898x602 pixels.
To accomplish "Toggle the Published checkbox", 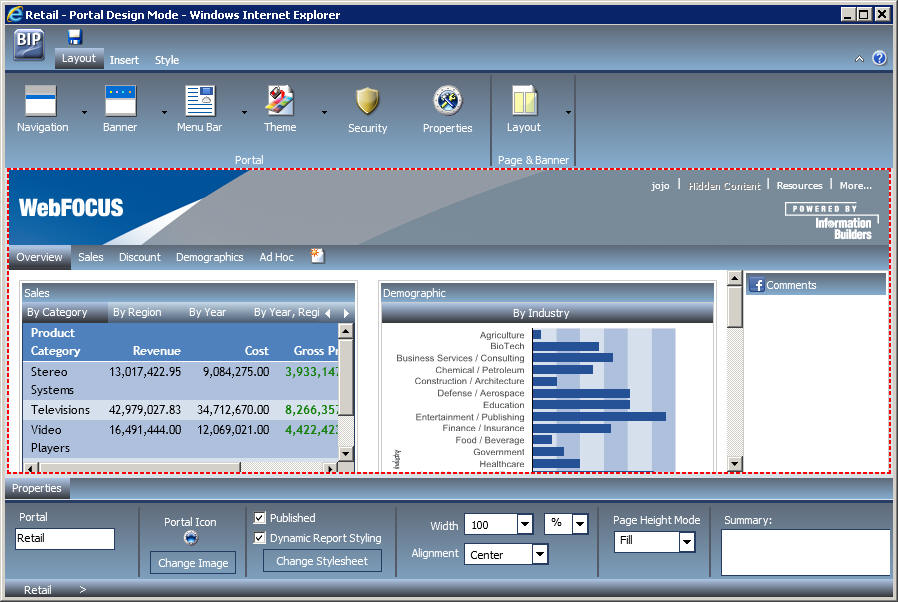I will 259,518.
